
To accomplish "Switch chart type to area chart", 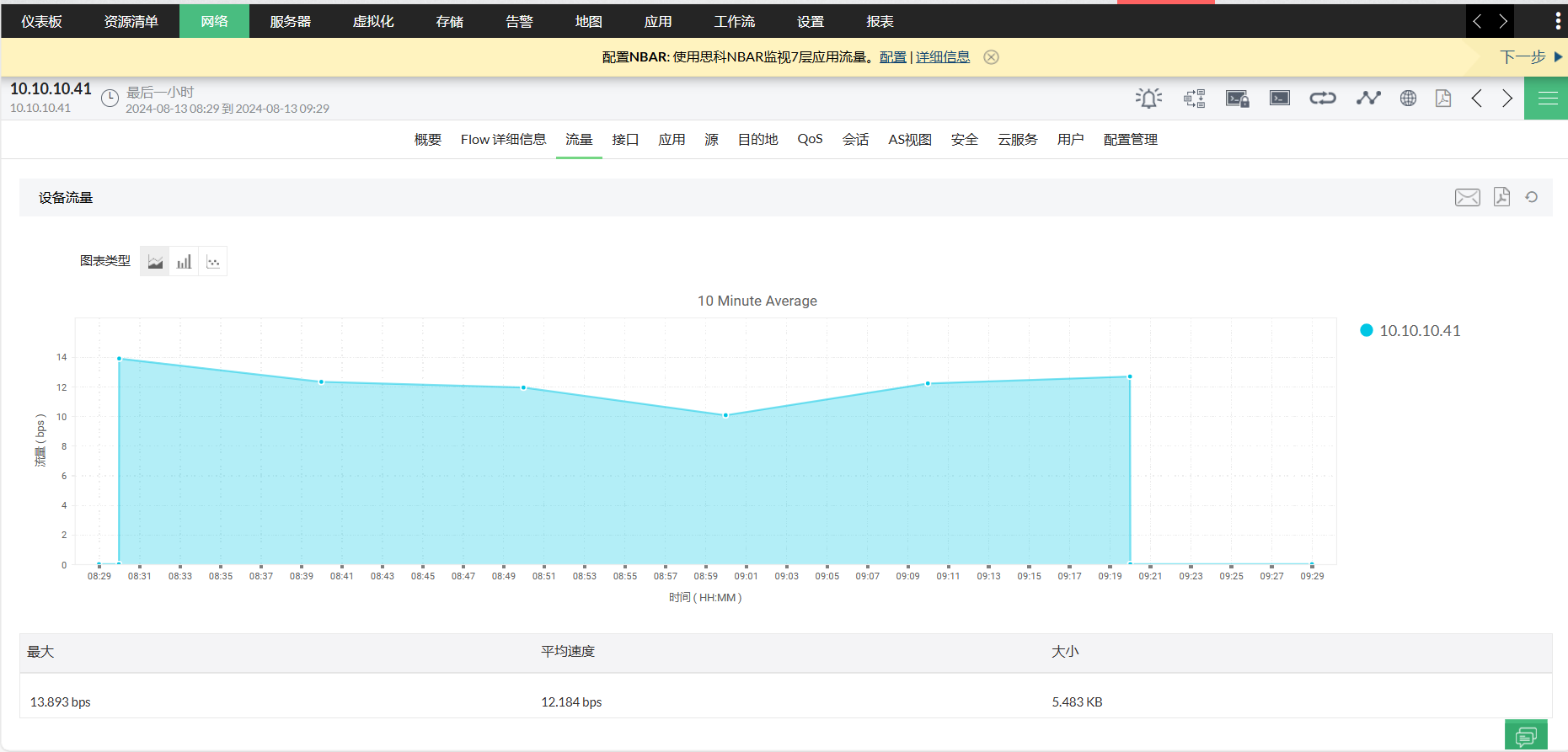I will 155,262.
